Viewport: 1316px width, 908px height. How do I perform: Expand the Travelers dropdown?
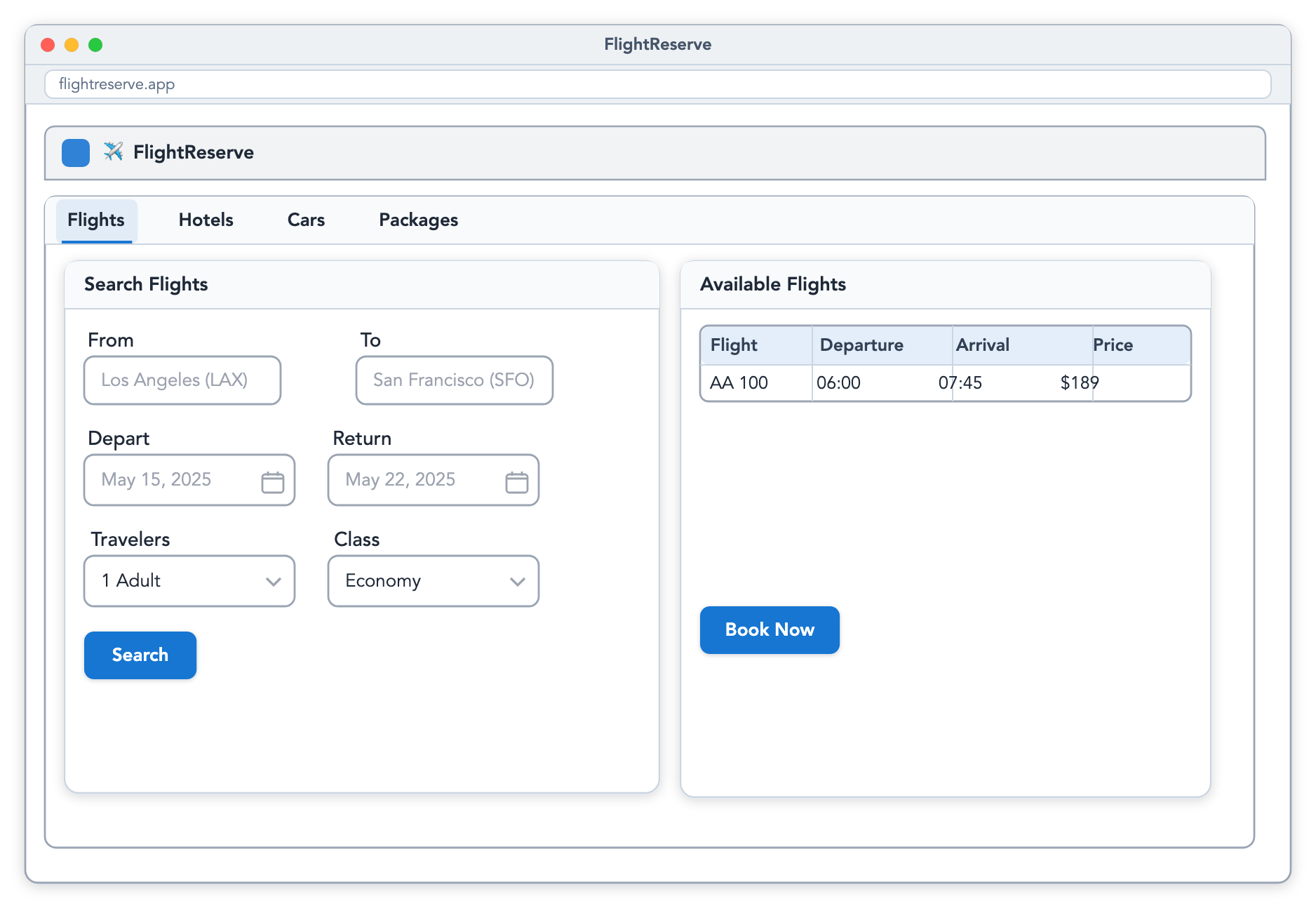click(x=189, y=581)
